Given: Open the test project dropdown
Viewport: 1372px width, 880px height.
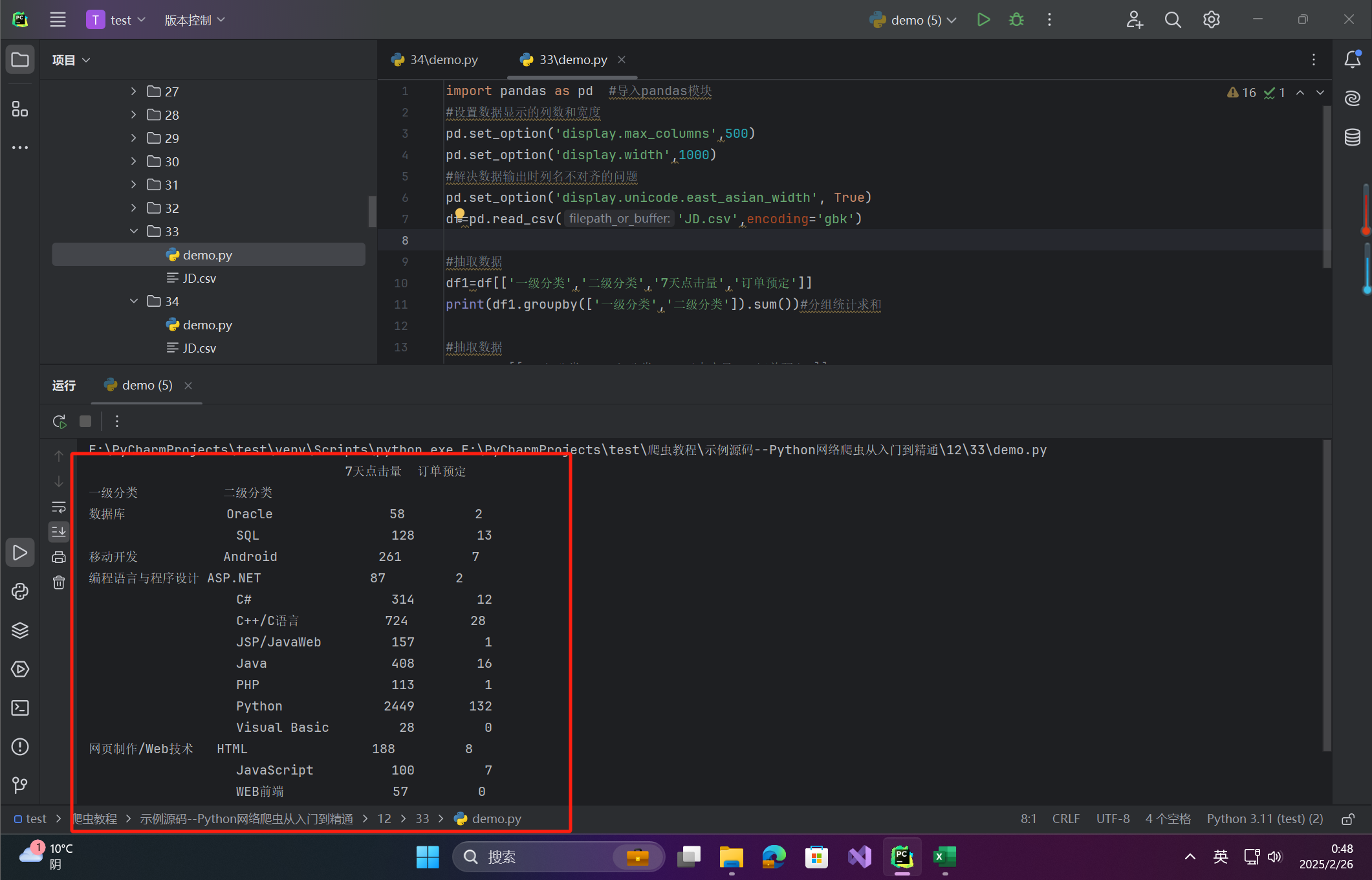Looking at the screenshot, I should (116, 20).
